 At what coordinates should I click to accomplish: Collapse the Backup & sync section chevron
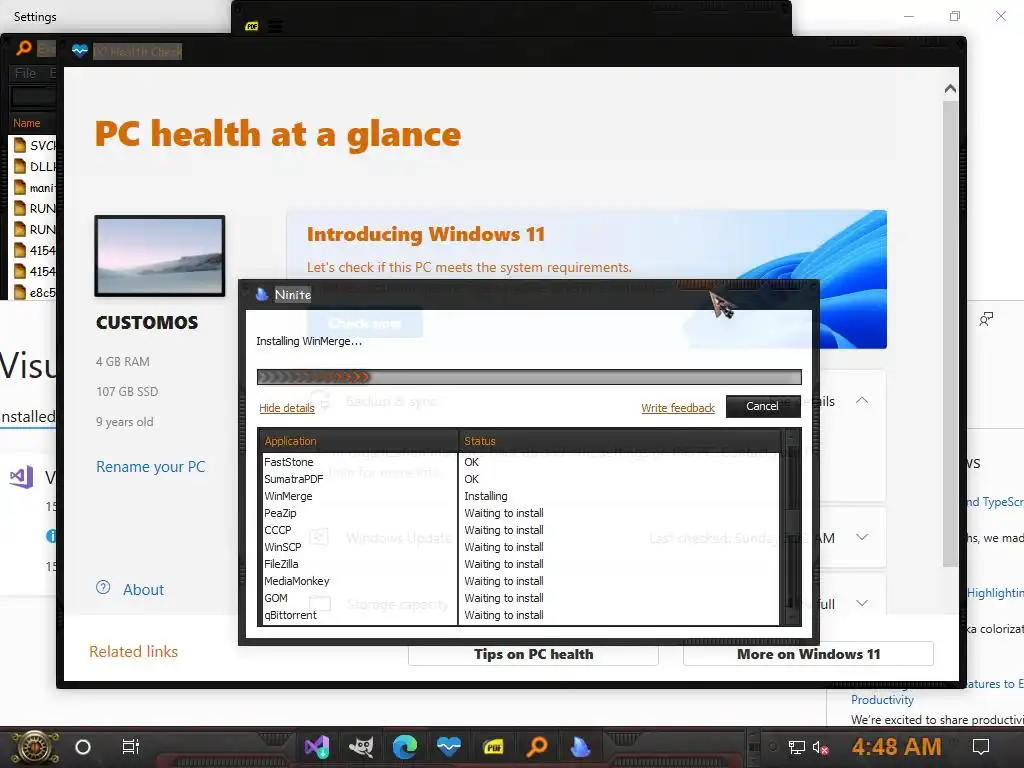tap(862, 400)
